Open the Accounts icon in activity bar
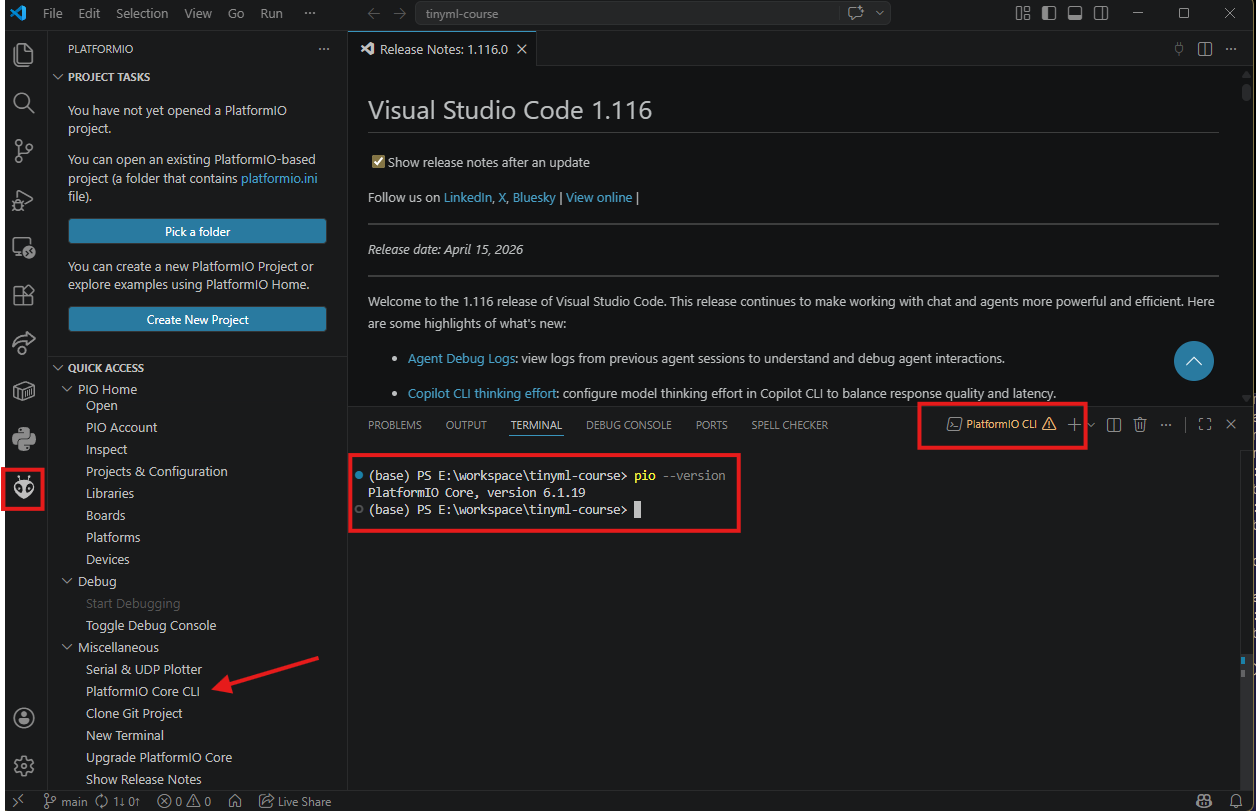Viewport: 1256px width, 811px height. [24, 718]
